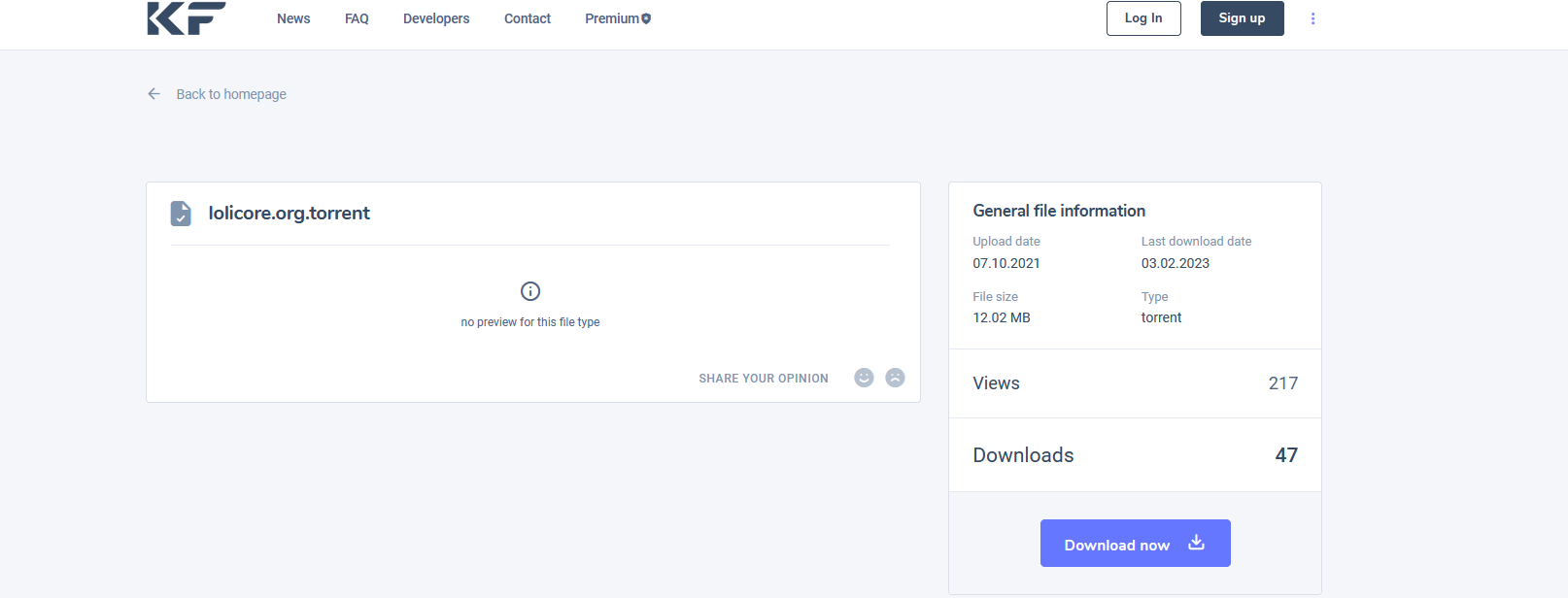Click the file icon beside lolicore.org.torrent
This screenshot has width=1568, height=598.
(x=181, y=214)
